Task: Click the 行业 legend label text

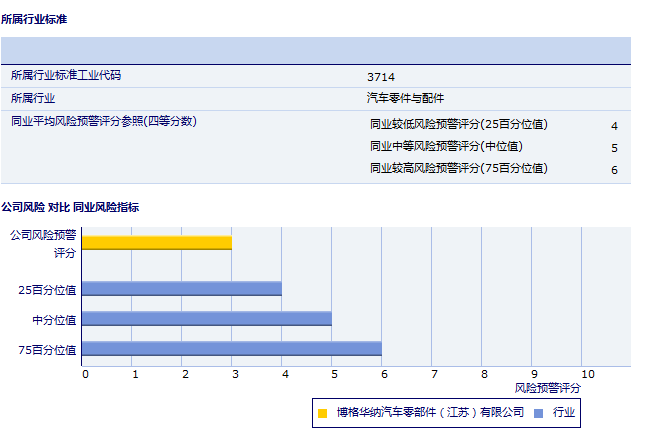Action: pos(564,412)
